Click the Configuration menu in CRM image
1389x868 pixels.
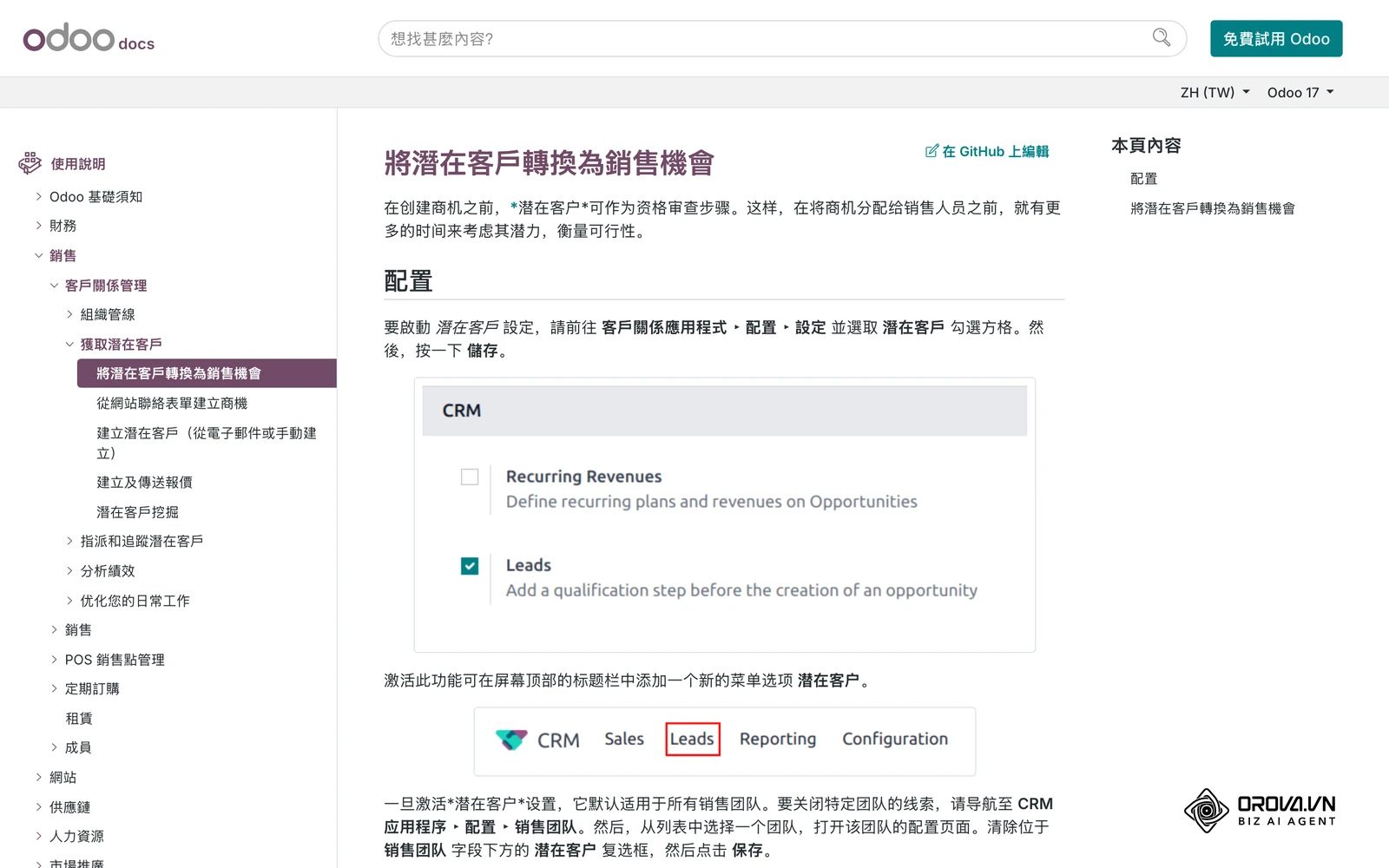[x=895, y=739]
